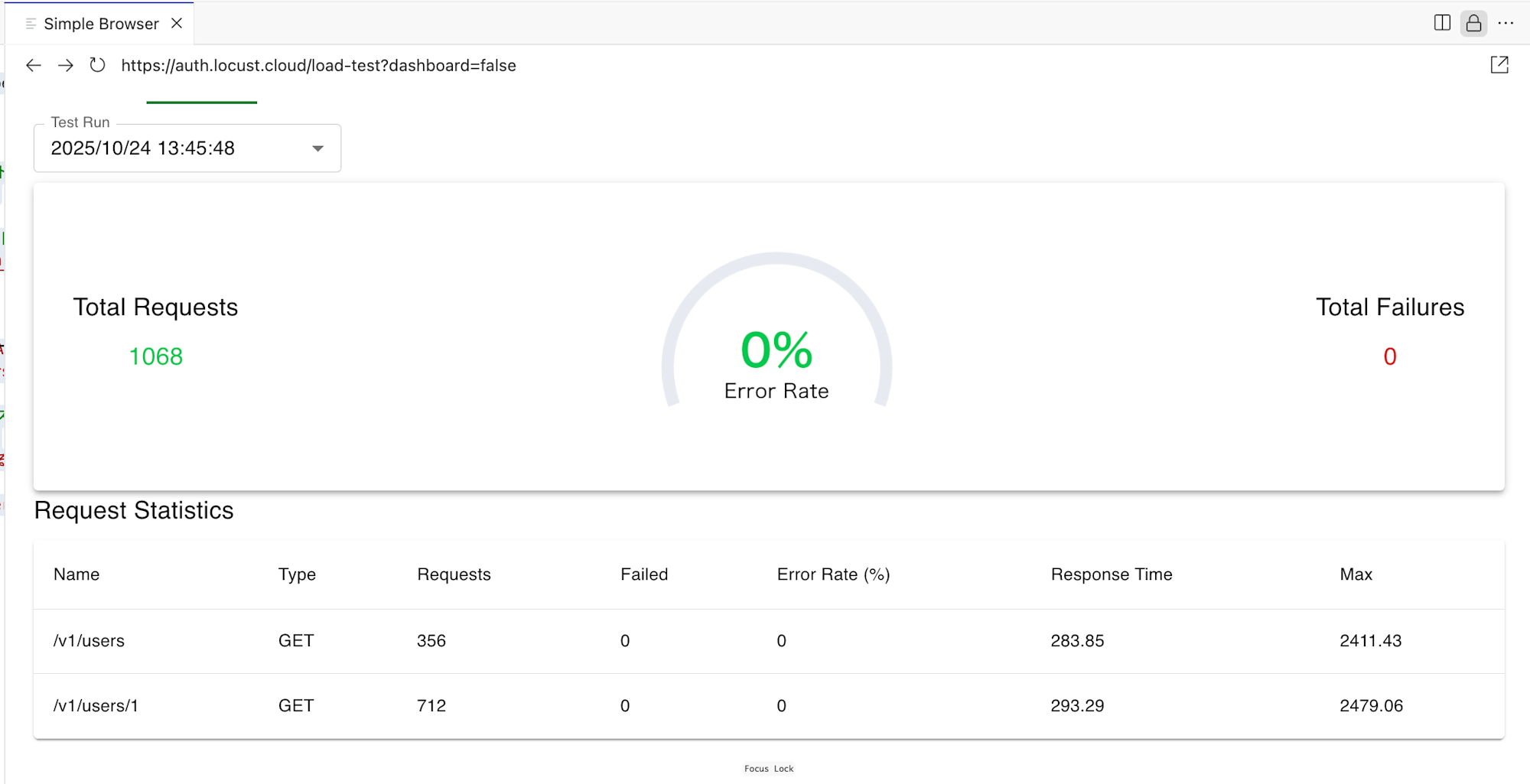Close the Simple Browser tab
The height and width of the screenshot is (784, 1530).
tap(177, 23)
